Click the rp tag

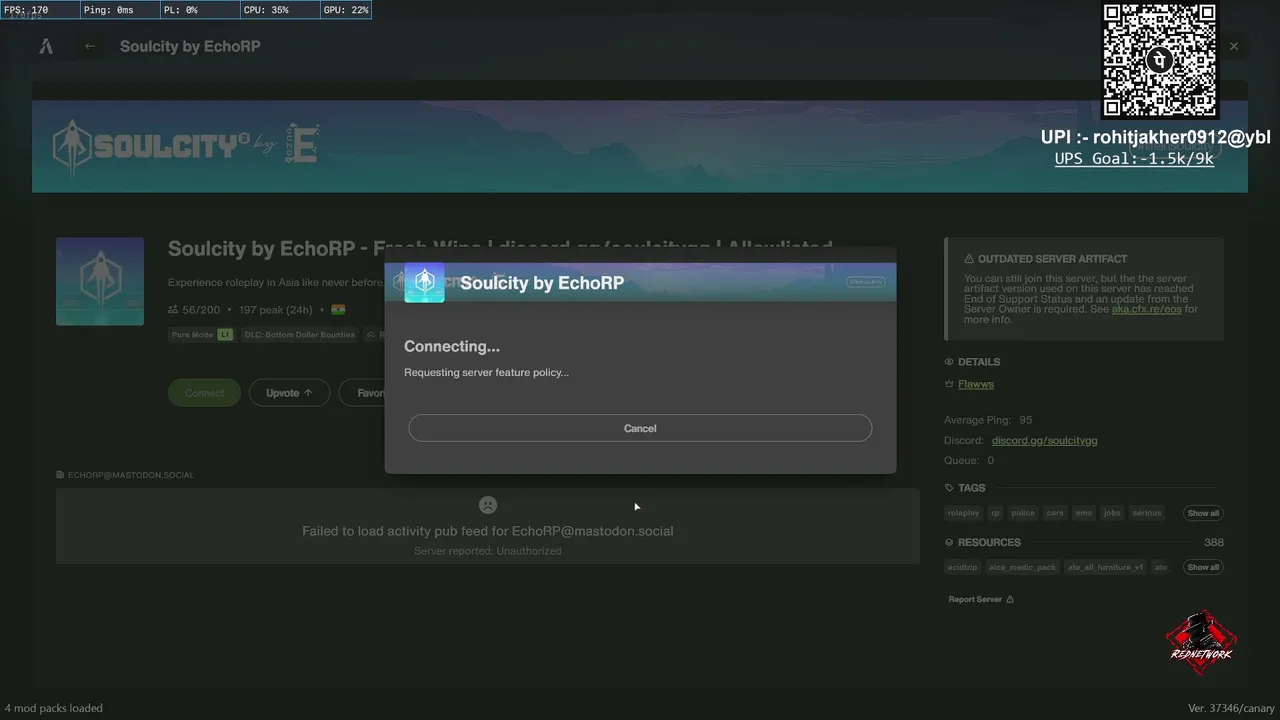[x=995, y=513]
